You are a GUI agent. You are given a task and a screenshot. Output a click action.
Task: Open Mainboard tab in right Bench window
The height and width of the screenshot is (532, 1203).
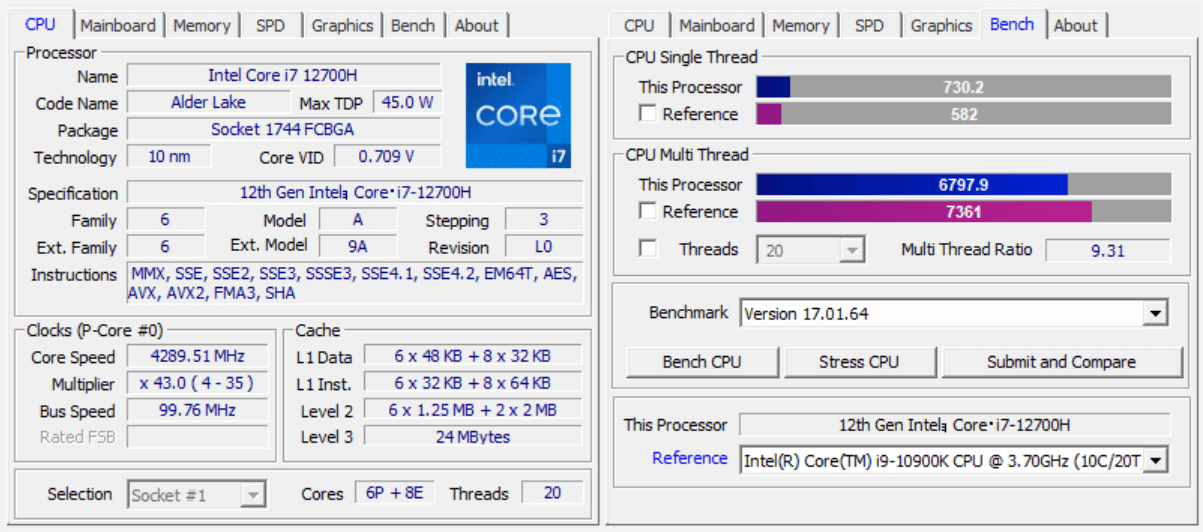[x=716, y=25]
